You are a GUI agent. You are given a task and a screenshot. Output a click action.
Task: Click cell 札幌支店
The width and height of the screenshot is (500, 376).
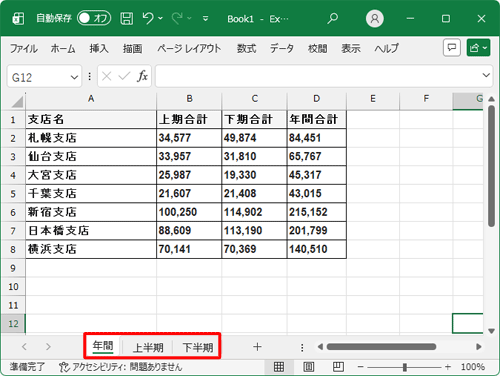[x=91, y=138]
